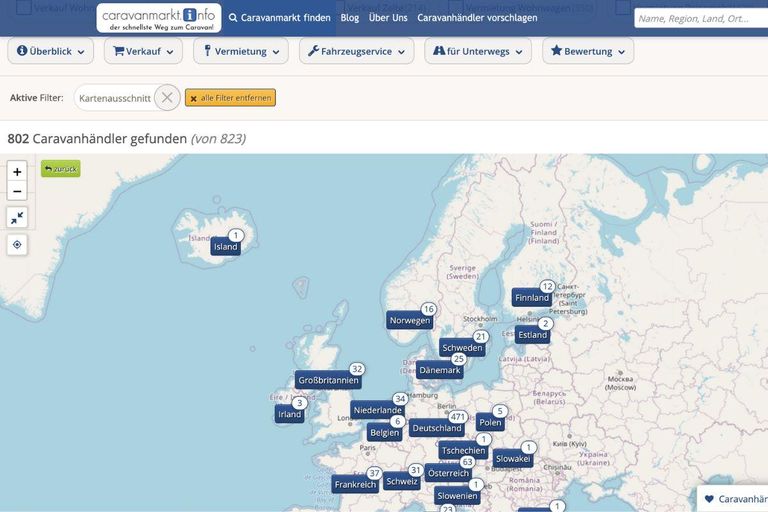The width and height of the screenshot is (768, 512).
Task: Expand the Überblick dropdown
Action: pos(50,51)
